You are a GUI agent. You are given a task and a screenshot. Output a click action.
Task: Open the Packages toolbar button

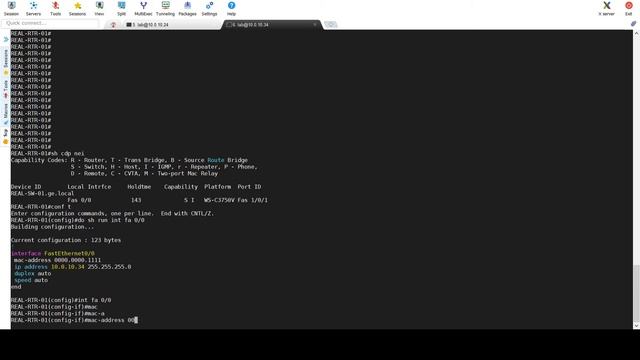point(187,9)
